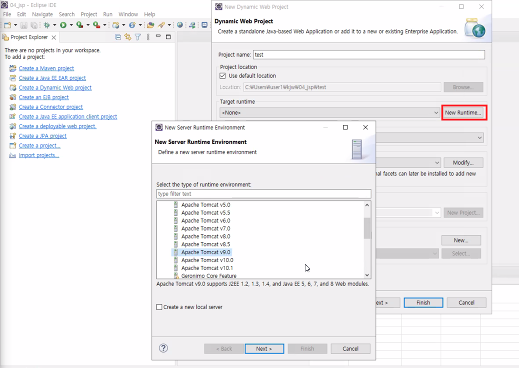Image resolution: width=519 pixels, height=368 pixels.
Task: Open the Project Explorer View Menu dots
Action: 148,37
